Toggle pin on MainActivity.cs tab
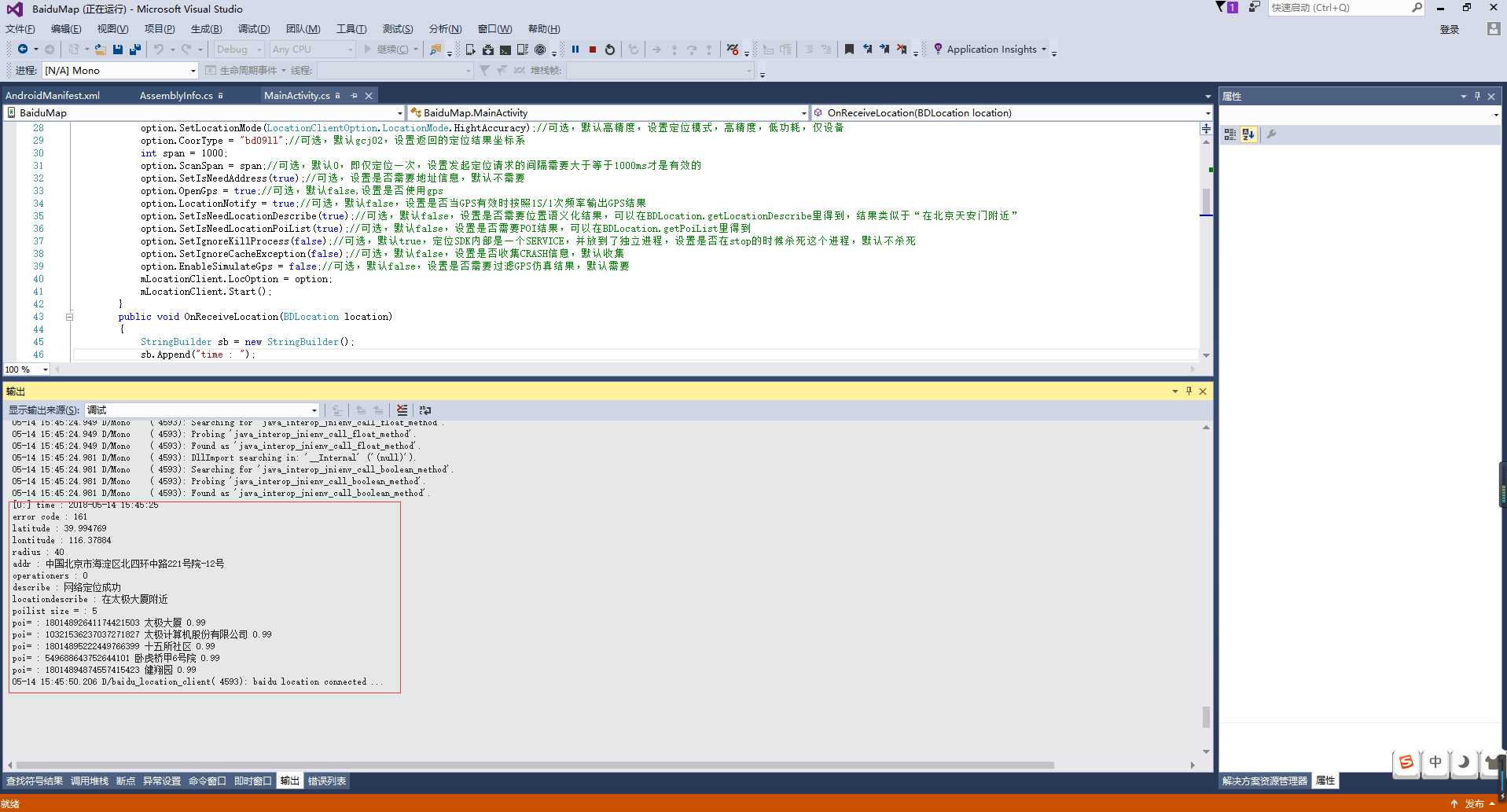 (354, 95)
